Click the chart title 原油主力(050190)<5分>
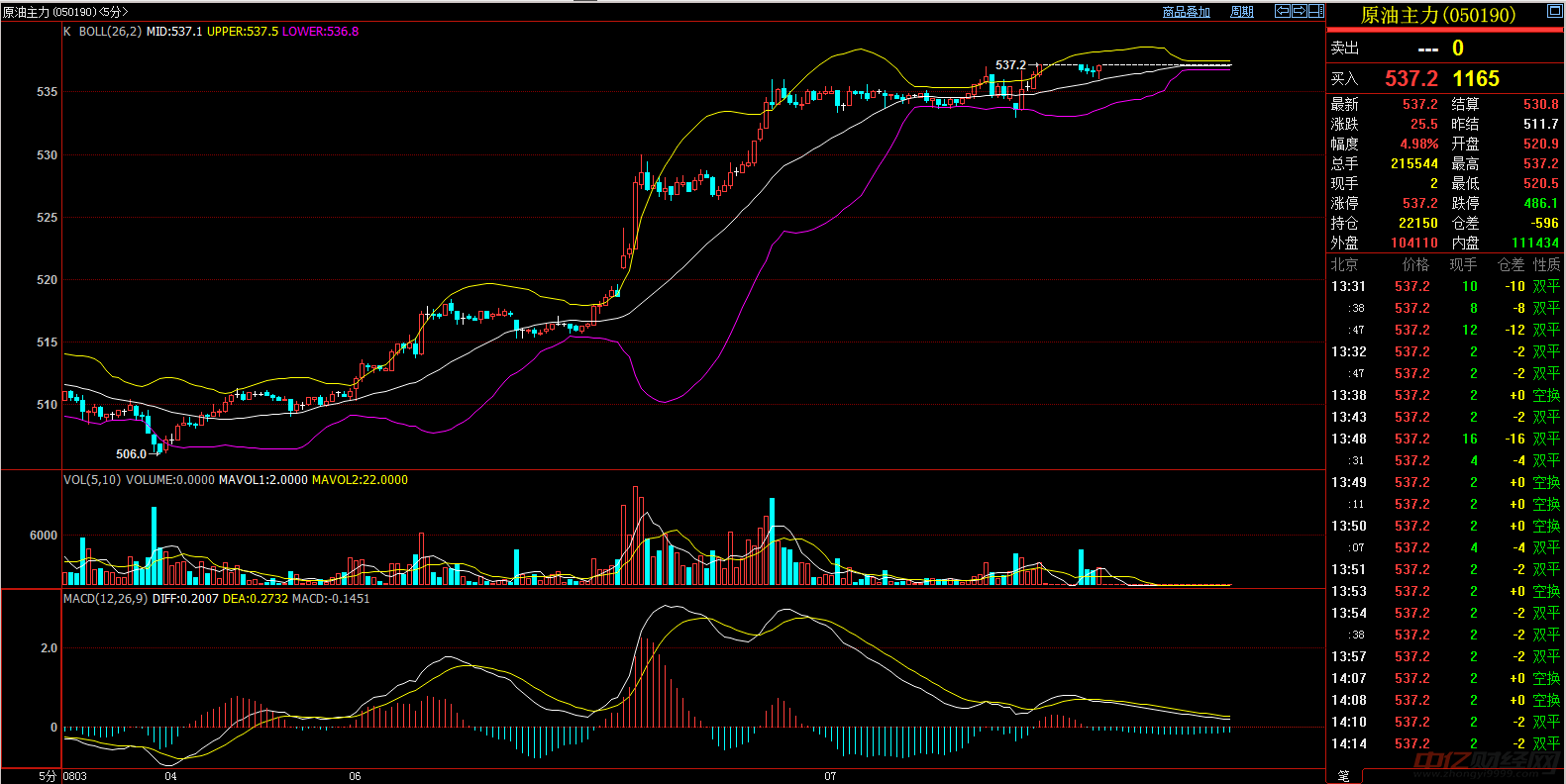Screen dimensions: 1566x784 (65, 12)
